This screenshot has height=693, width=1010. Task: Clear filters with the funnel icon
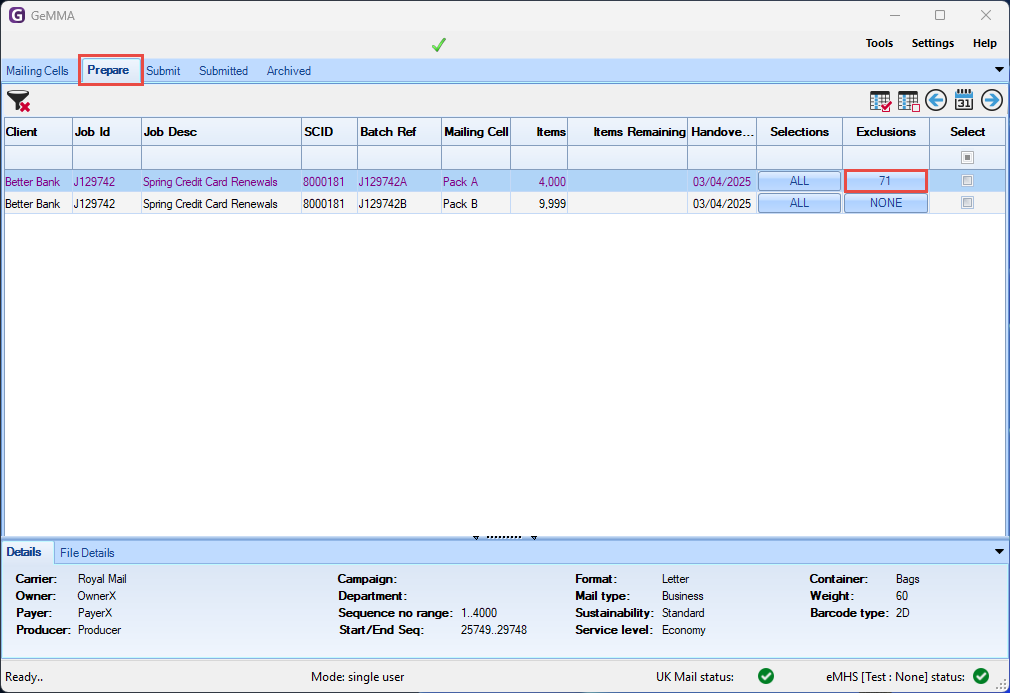pos(19,101)
